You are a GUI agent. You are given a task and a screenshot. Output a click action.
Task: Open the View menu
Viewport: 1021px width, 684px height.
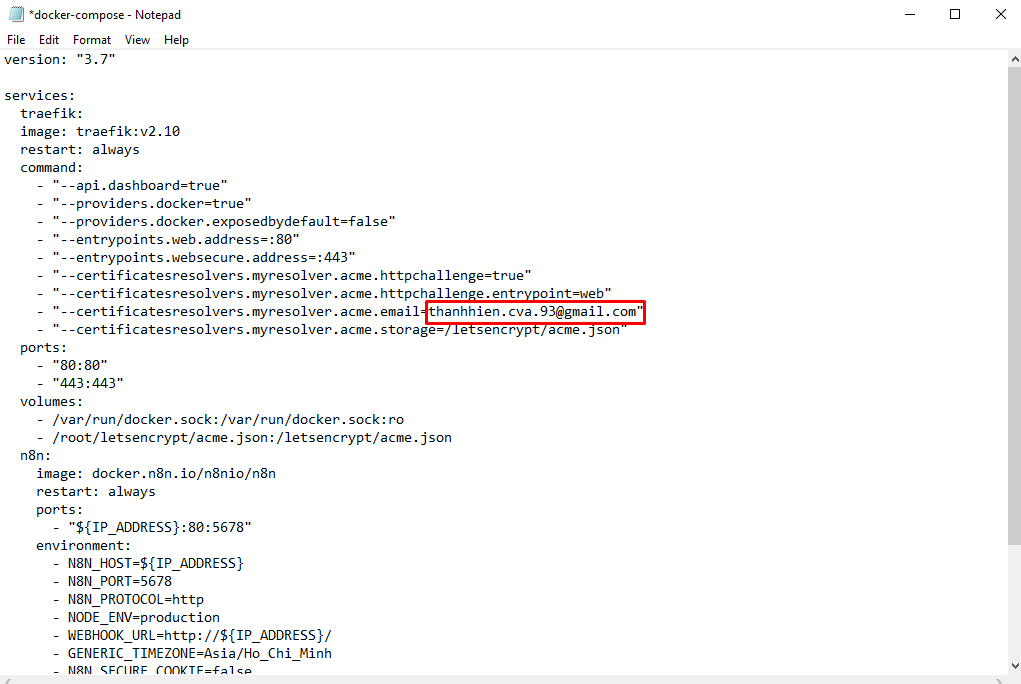(137, 39)
